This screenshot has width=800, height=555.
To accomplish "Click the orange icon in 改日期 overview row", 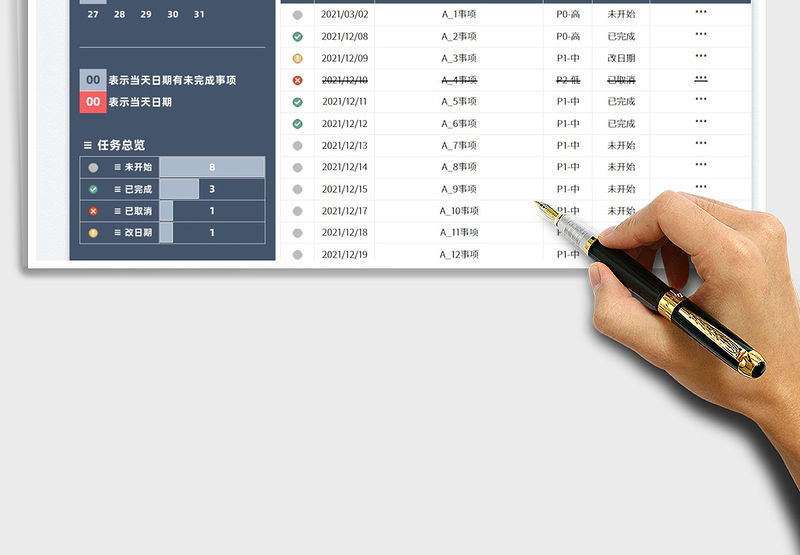I will [93, 233].
